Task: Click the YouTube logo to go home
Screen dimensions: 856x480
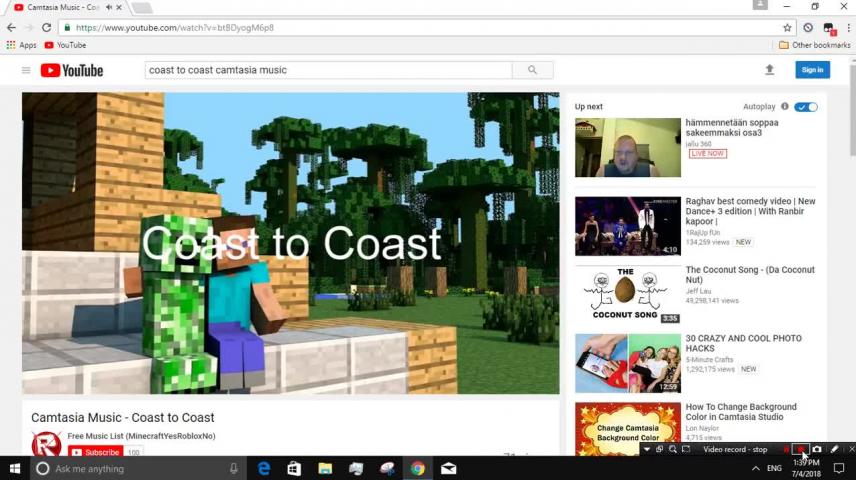Action: (72, 70)
